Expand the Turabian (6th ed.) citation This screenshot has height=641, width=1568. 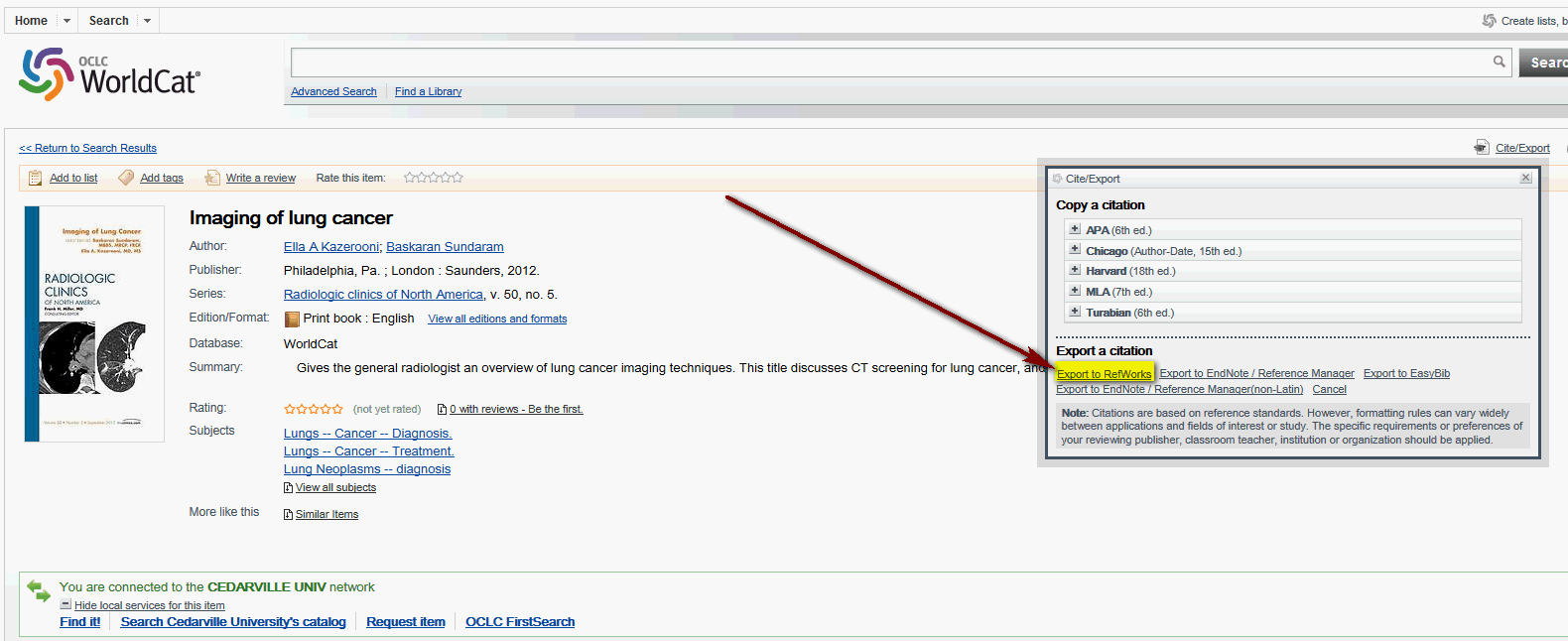[x=1075, y=312]
